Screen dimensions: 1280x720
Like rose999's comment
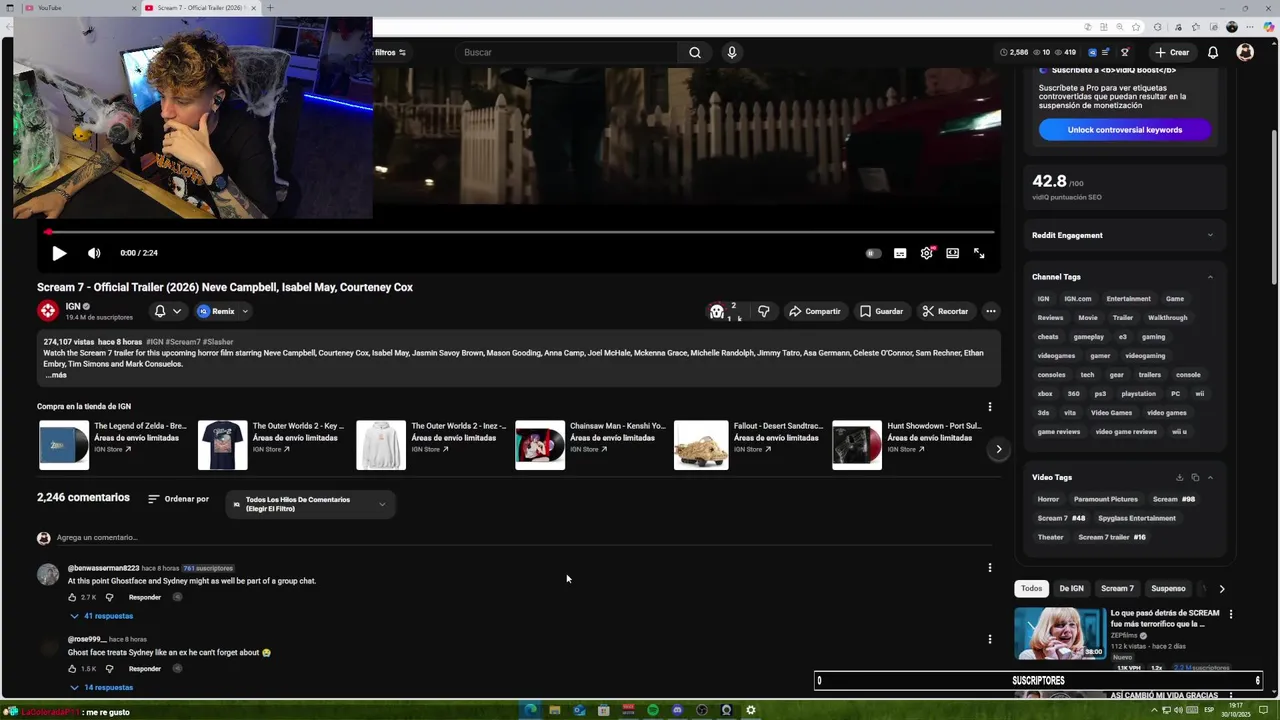[72, 669]
